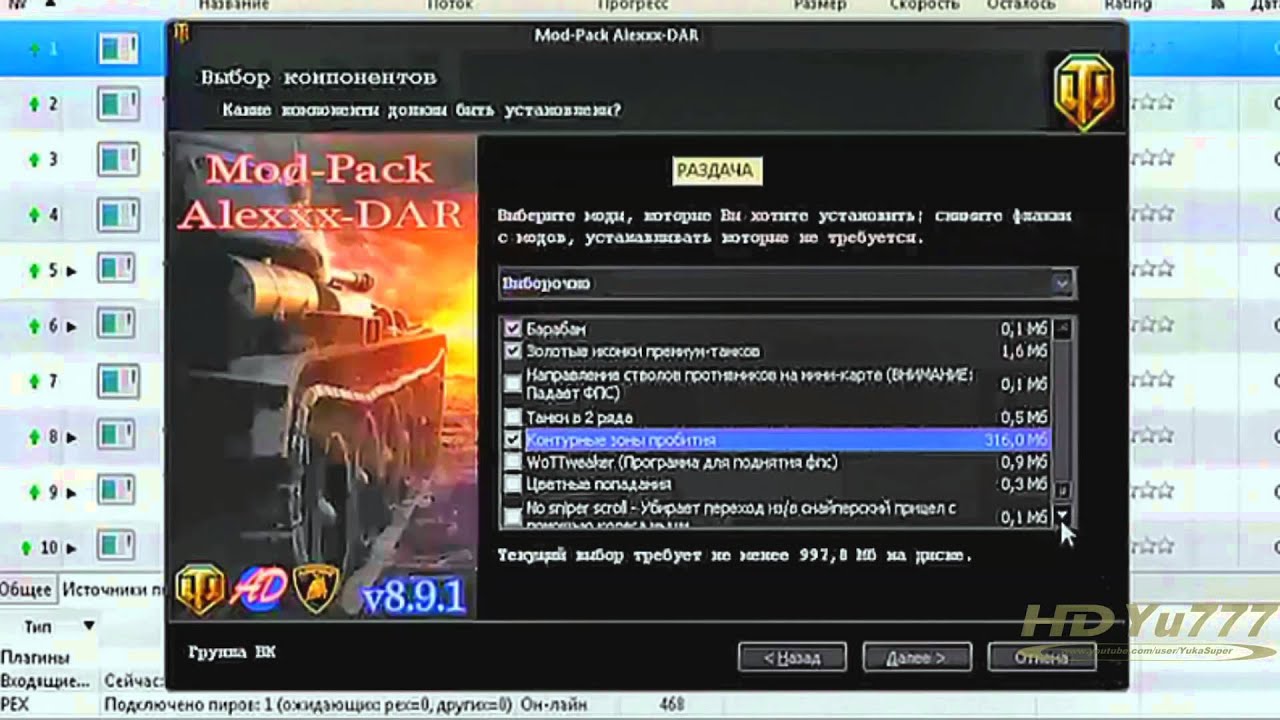Click the scroll up arrow of mod list
This screenshot has width=1280, height=720.
(x=1064, y=328)
